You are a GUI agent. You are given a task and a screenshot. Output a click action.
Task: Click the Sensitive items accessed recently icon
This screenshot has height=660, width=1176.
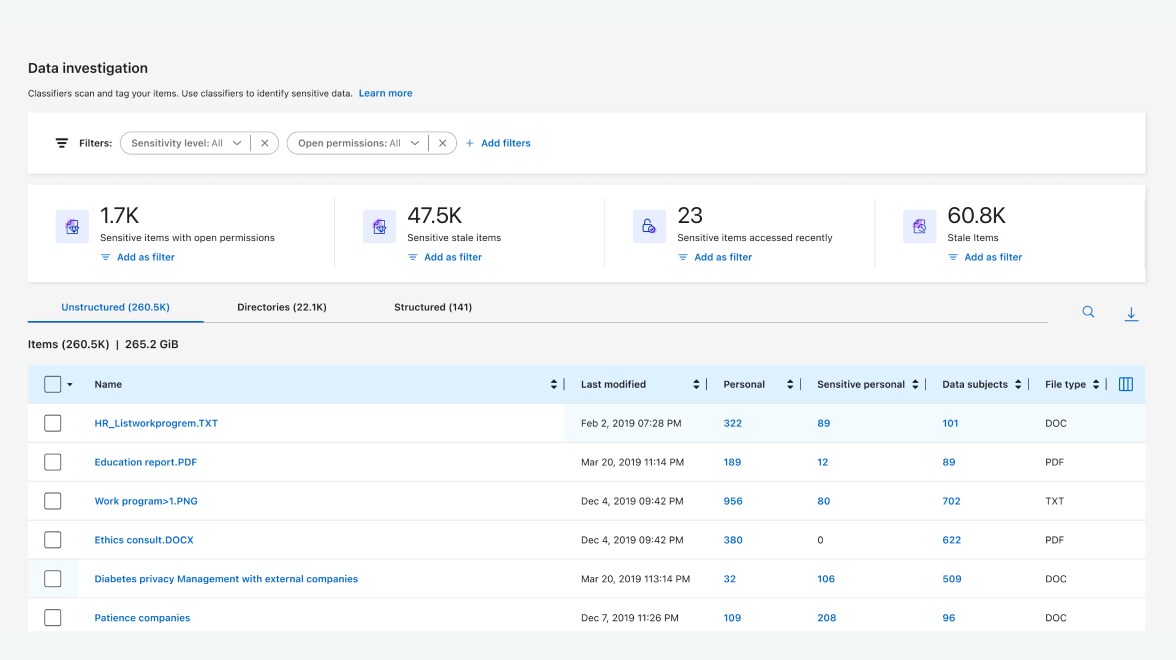649,227
